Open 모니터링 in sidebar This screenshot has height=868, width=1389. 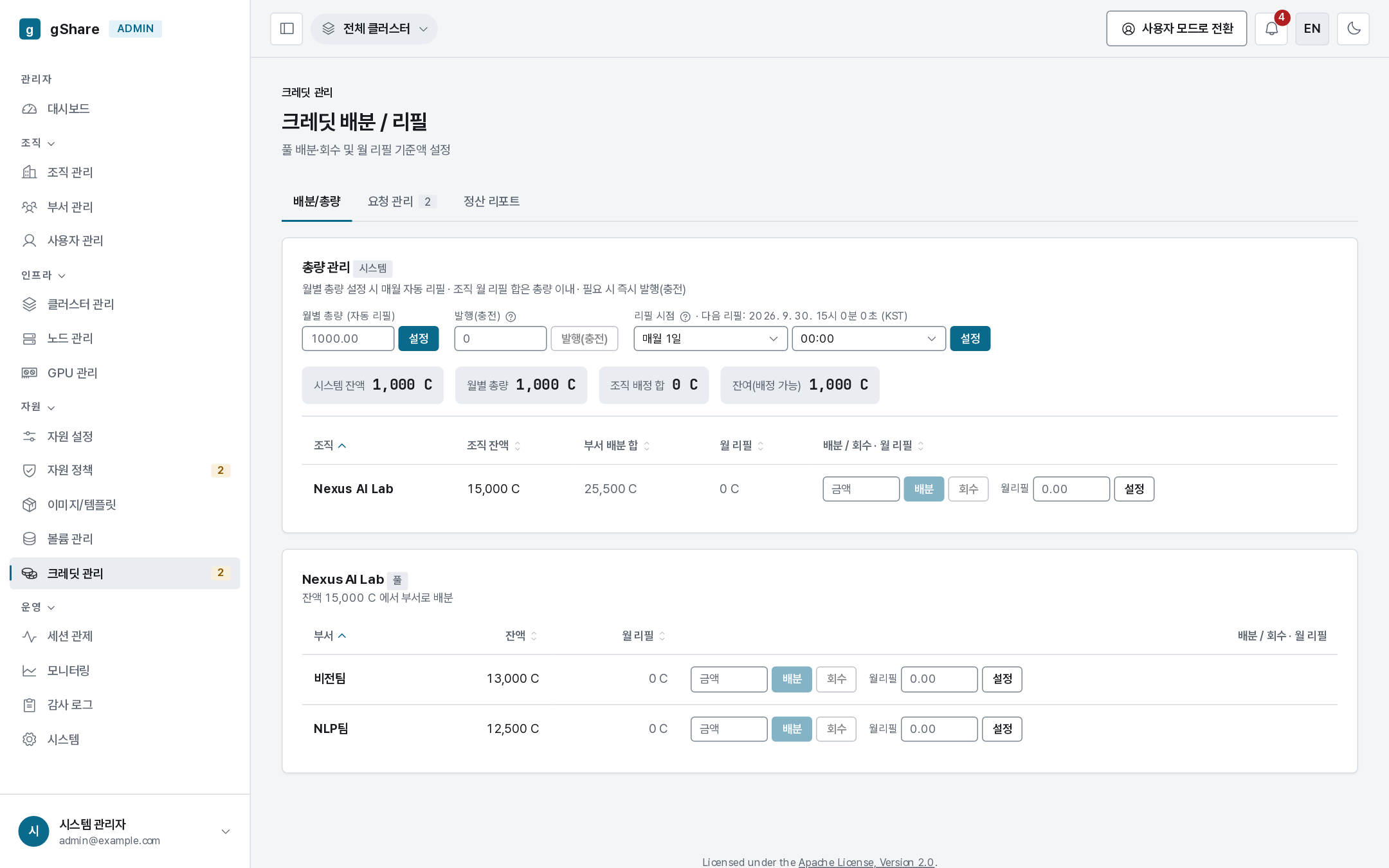click(x=125, y=671)
